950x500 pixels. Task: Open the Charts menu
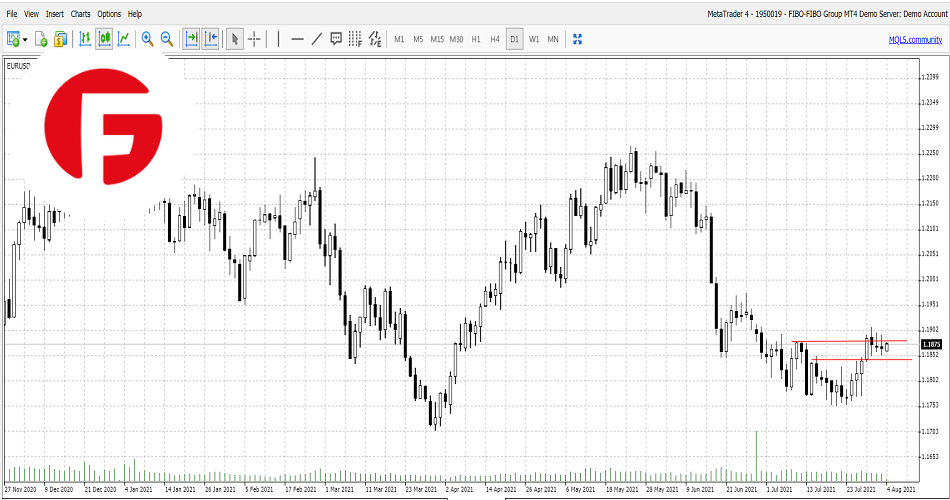[81, 14]
